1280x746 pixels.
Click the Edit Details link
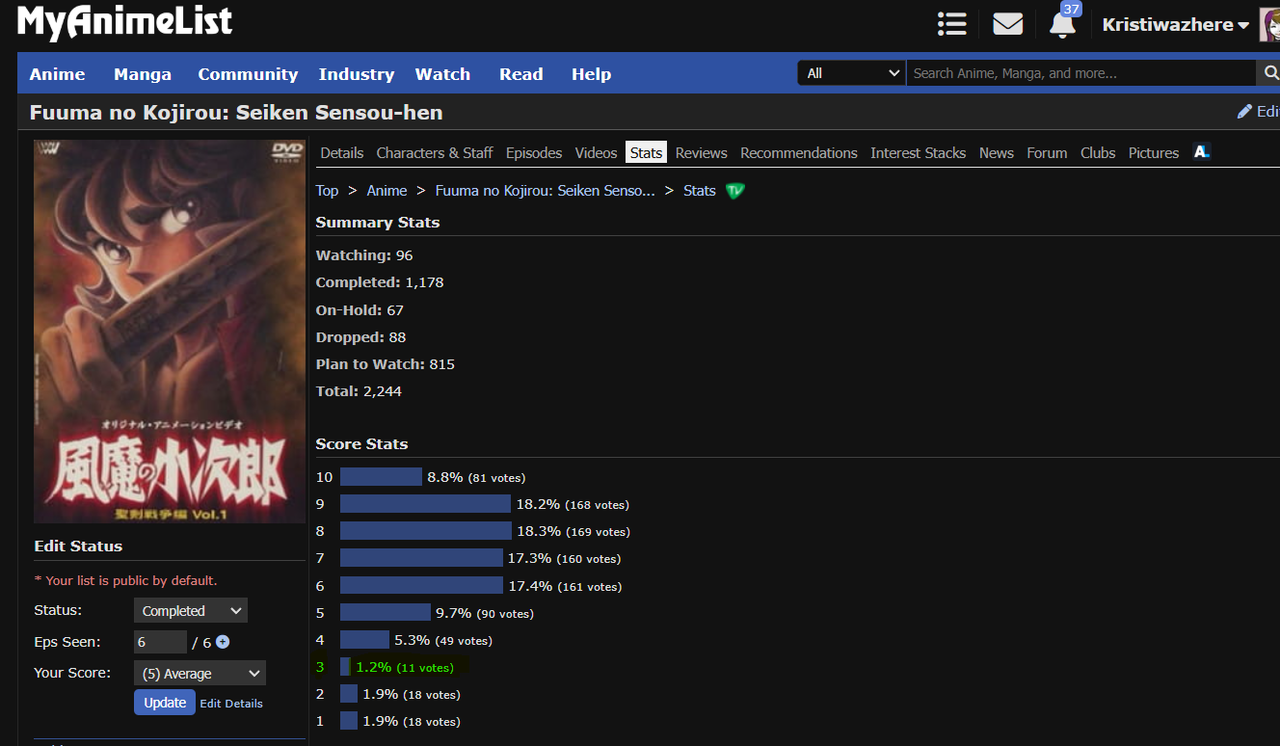[231, 703]
